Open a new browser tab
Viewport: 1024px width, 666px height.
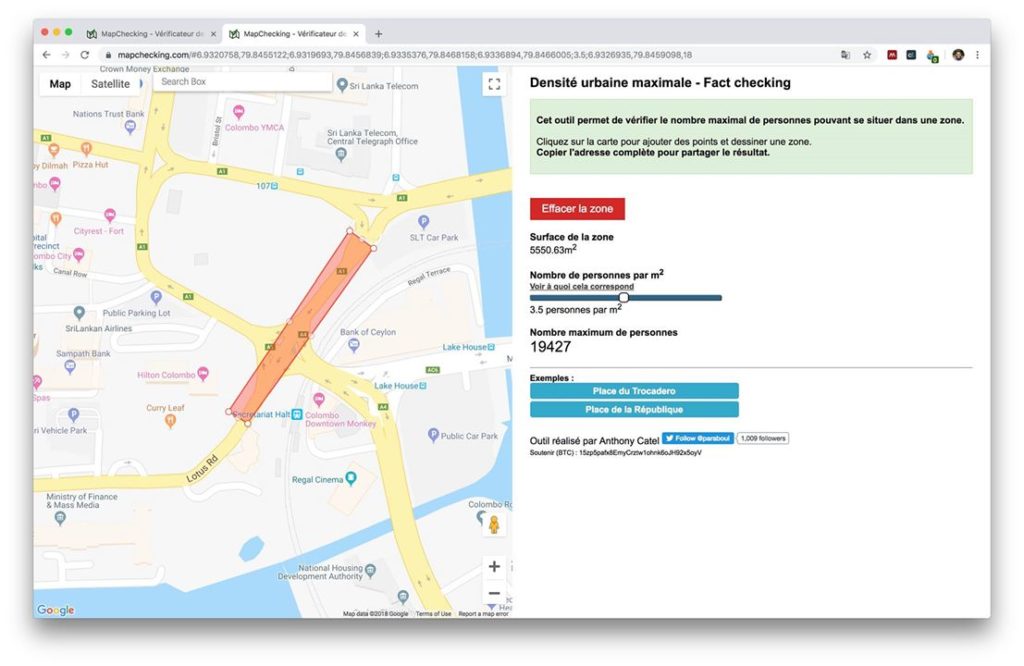(378, 34)
